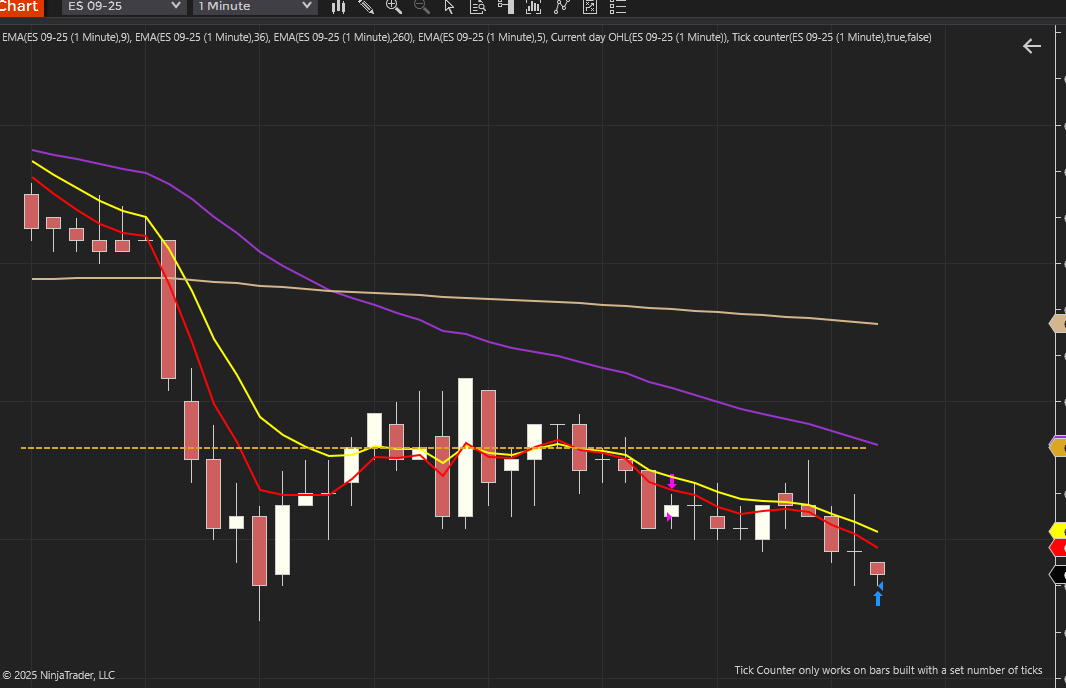Click the Tick counter indicator label

coord(831,37)
